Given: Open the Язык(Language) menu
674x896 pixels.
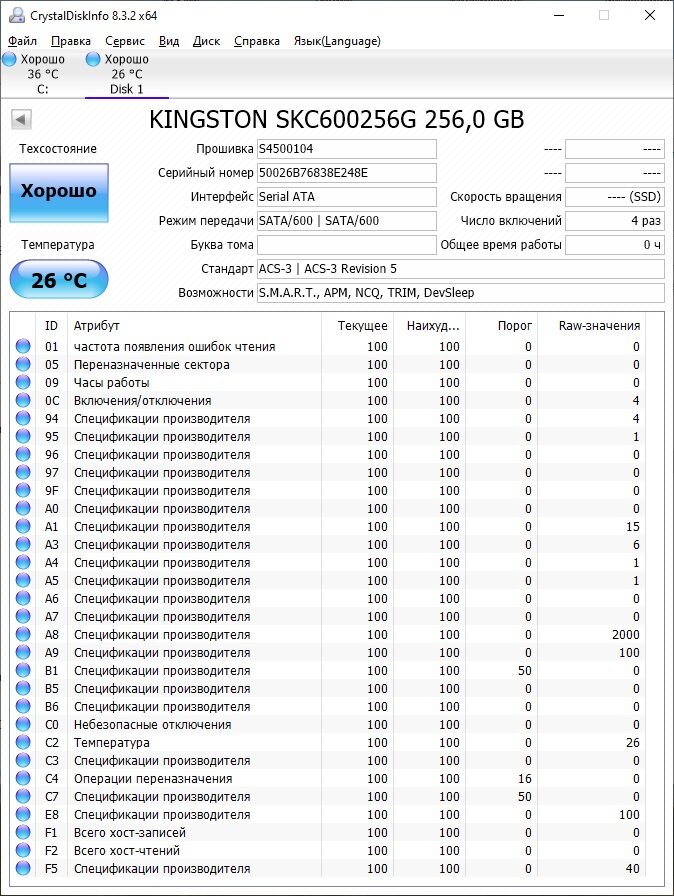Looking at the screenshot, I should (x=337, y=41).
